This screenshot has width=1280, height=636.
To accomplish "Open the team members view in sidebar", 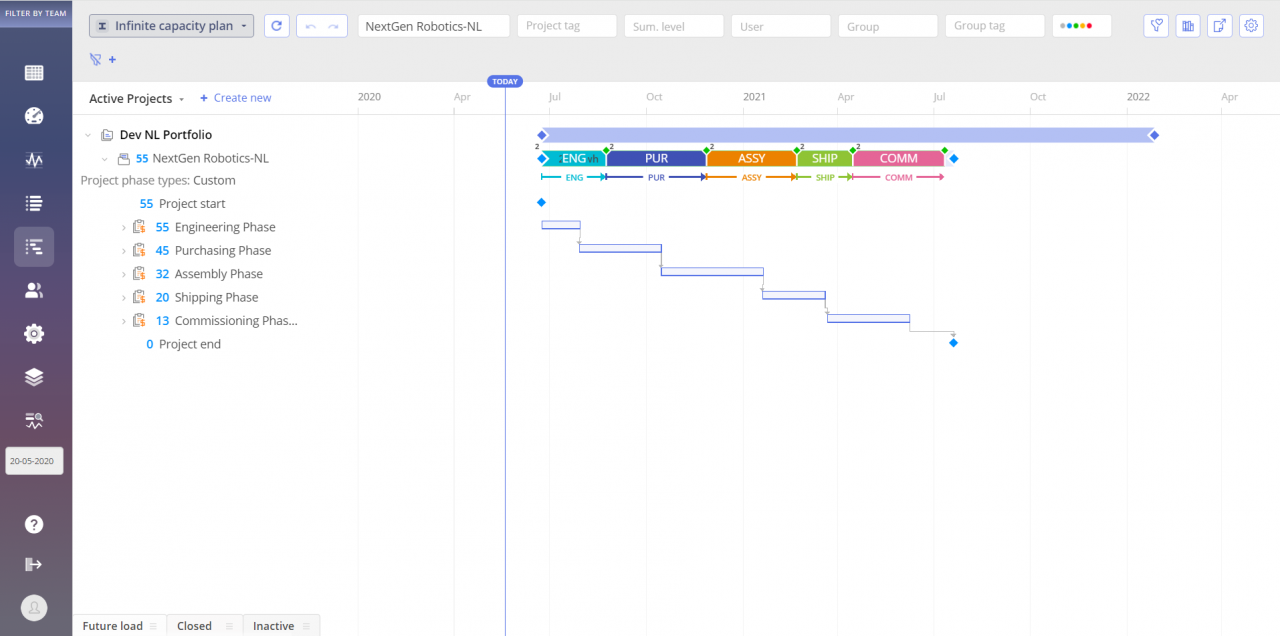I will pyautogui.click(x=34, y=290).
